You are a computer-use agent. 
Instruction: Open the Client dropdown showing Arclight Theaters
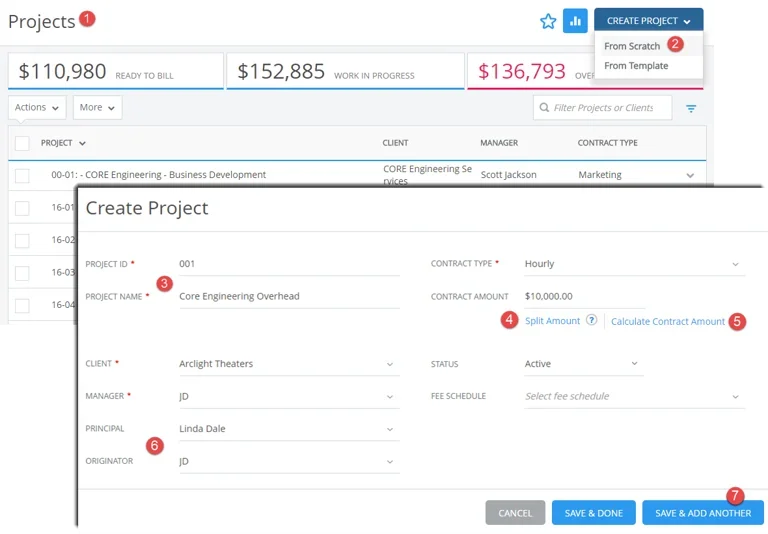[x=289, y=364]
